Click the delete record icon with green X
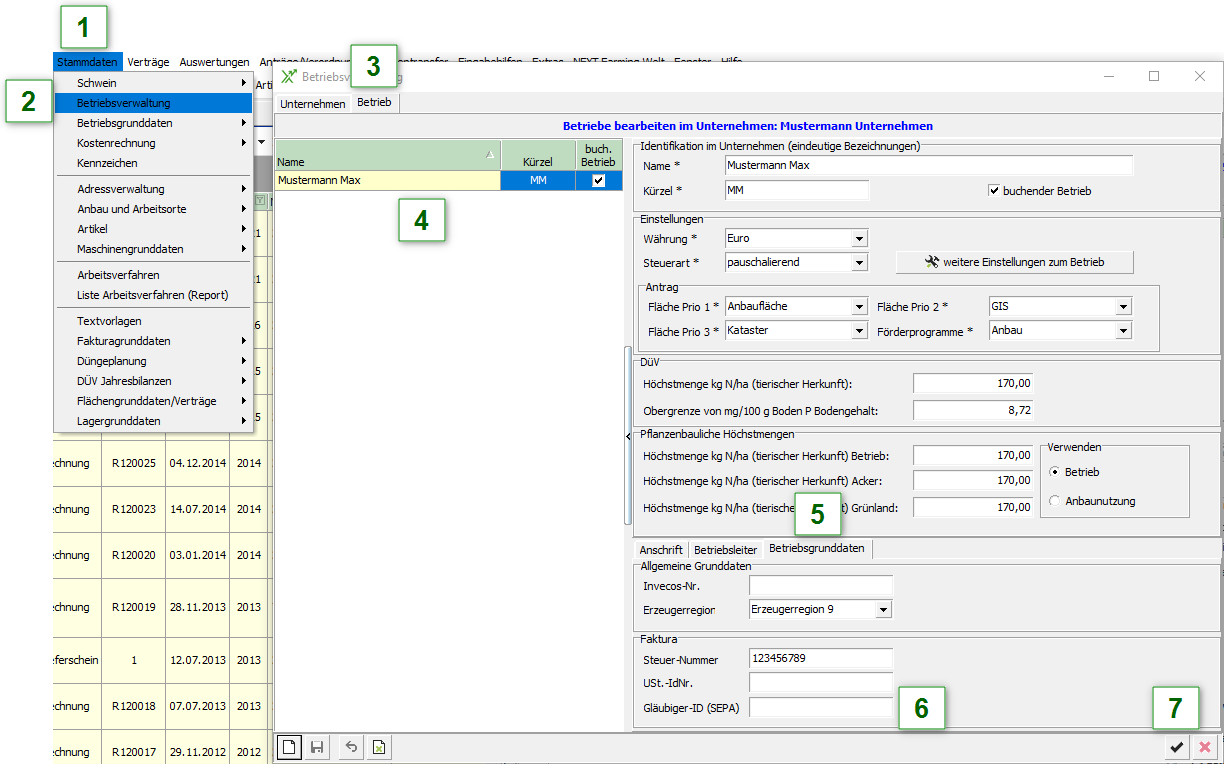Image resolution: width=1224 pixels, height=764 pixels. pyautogui.click(x=379, y=747)
